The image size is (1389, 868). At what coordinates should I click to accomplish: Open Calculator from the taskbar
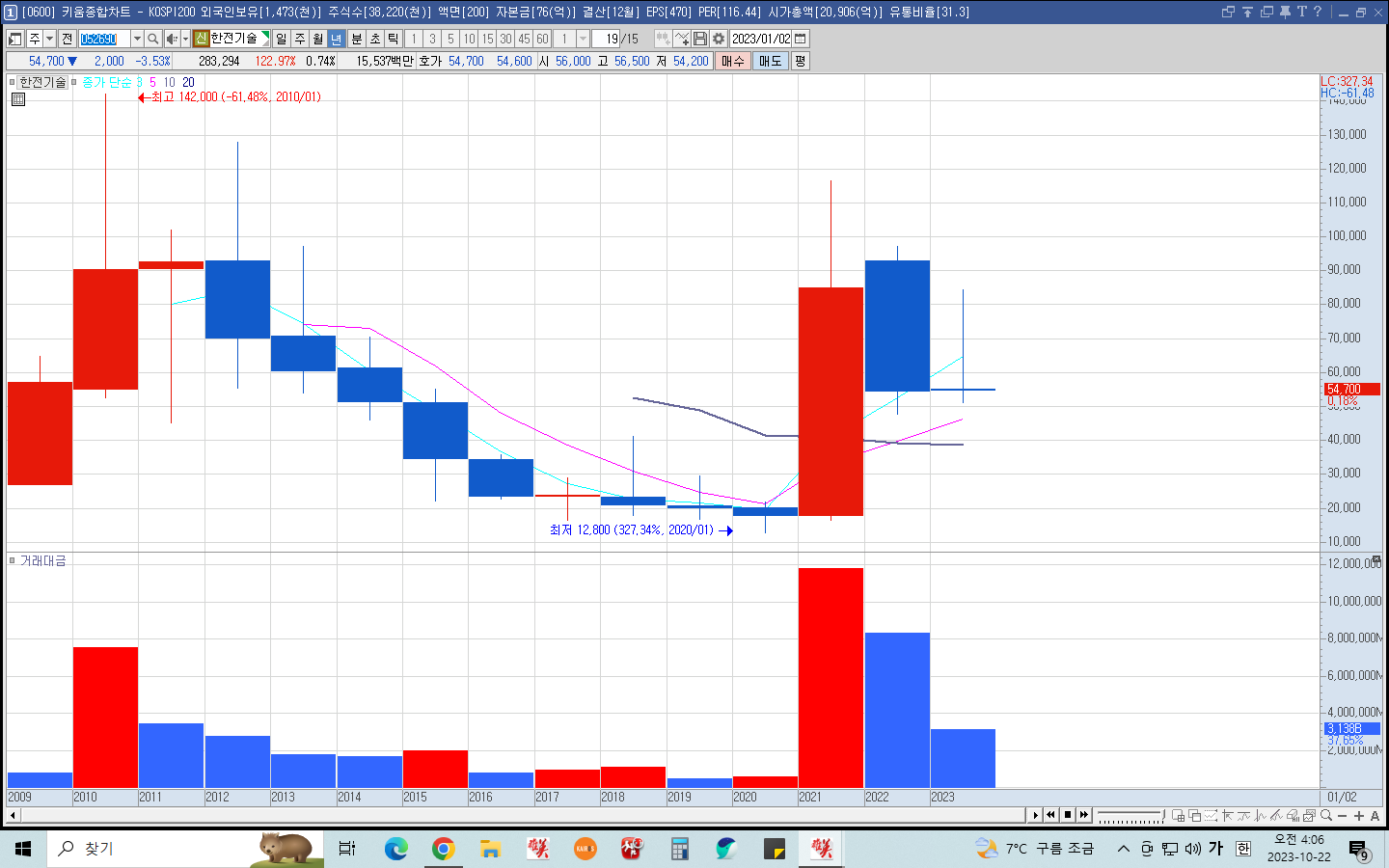[679, 849]
